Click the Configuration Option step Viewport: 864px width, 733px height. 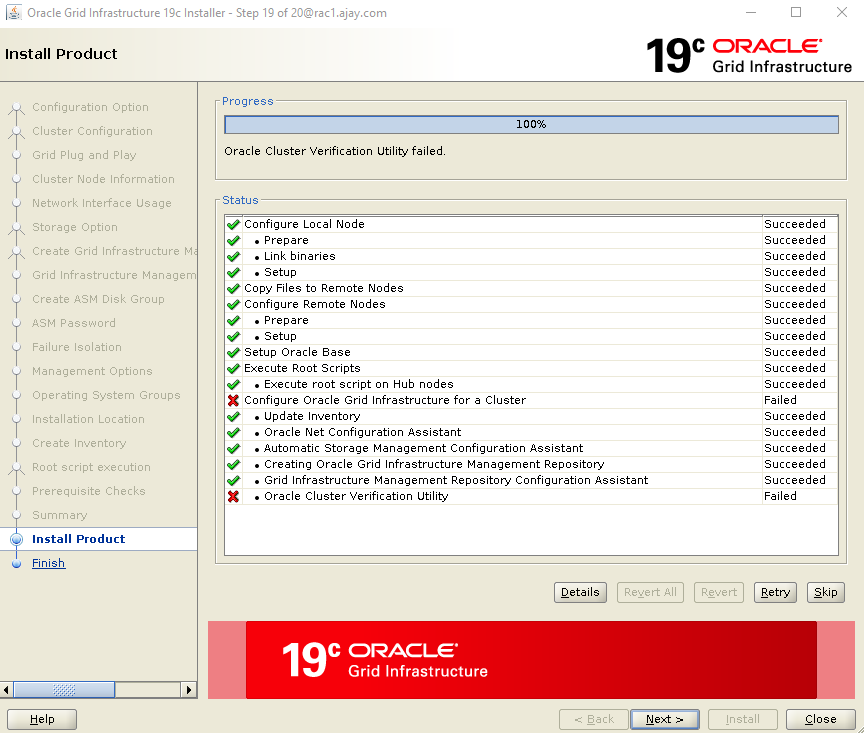click(x=90, y=107)
